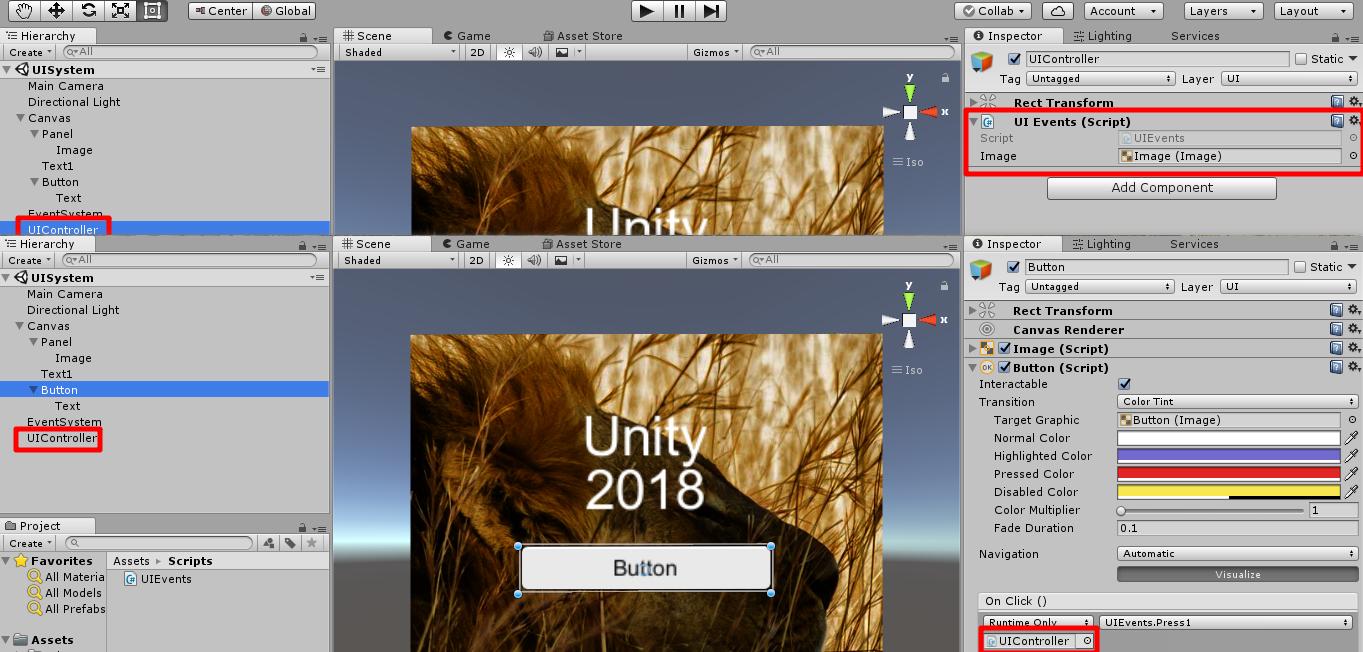The width and height of the screenshot is (1363, 652).
Task: Step one frame forward
Action: coord(711,11)
